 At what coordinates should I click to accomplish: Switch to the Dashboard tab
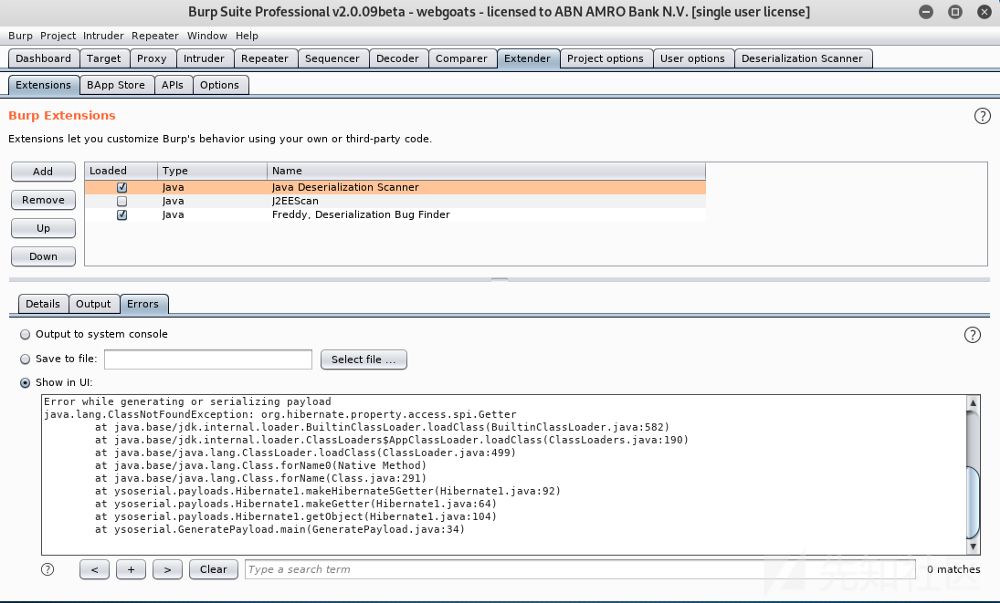[x=43, y=59]
